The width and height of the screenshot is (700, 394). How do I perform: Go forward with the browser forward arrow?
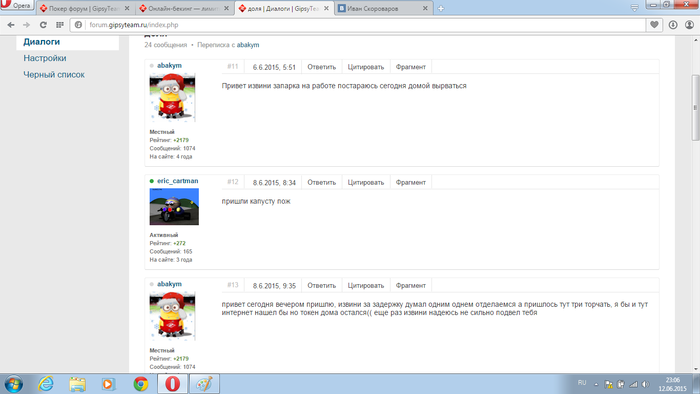tap(27, 25)
